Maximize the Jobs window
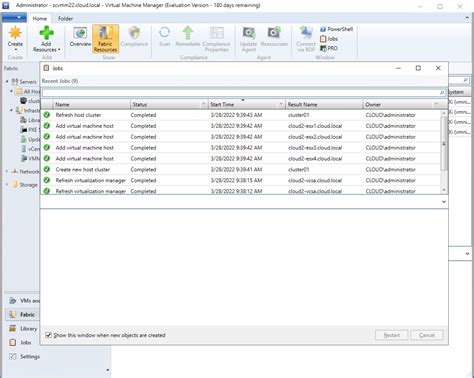 pos(418,68)
